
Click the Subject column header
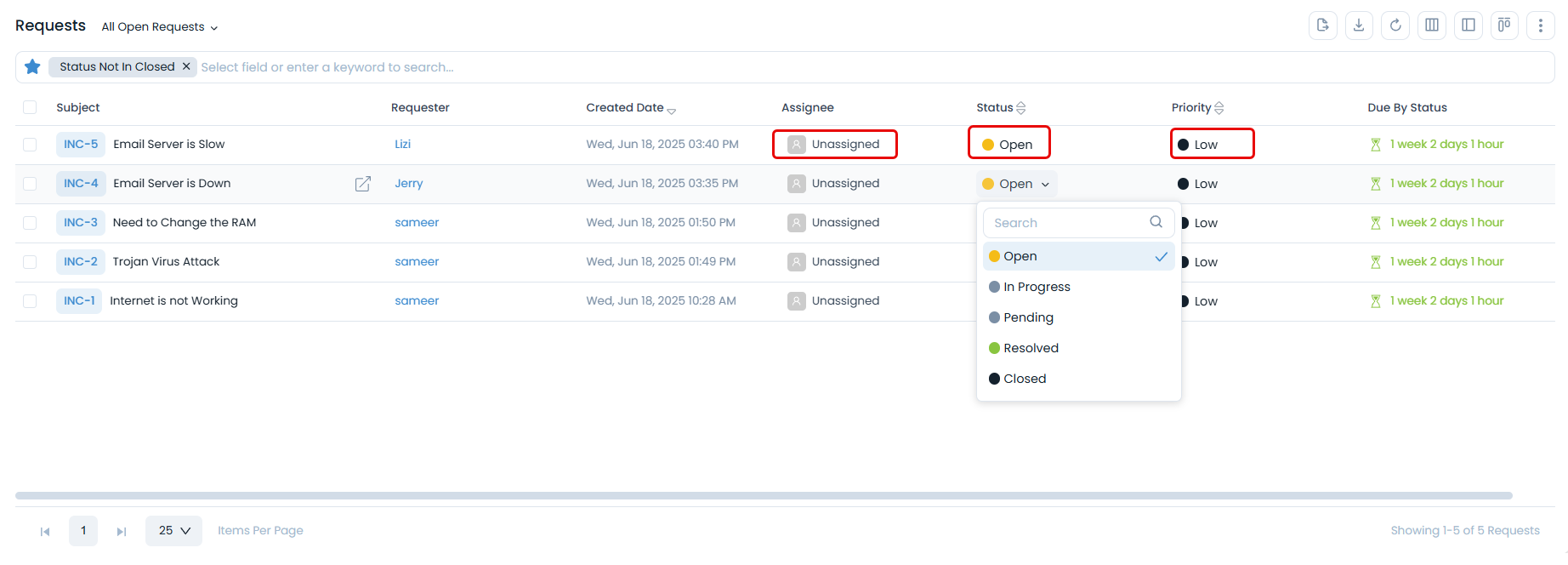click(78, 107)
